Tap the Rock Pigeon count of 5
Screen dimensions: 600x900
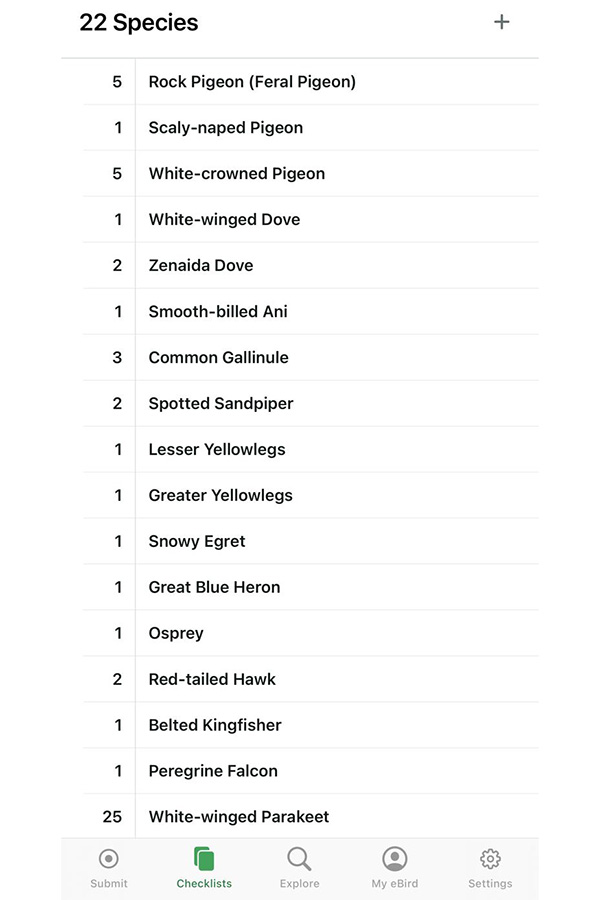117,82
